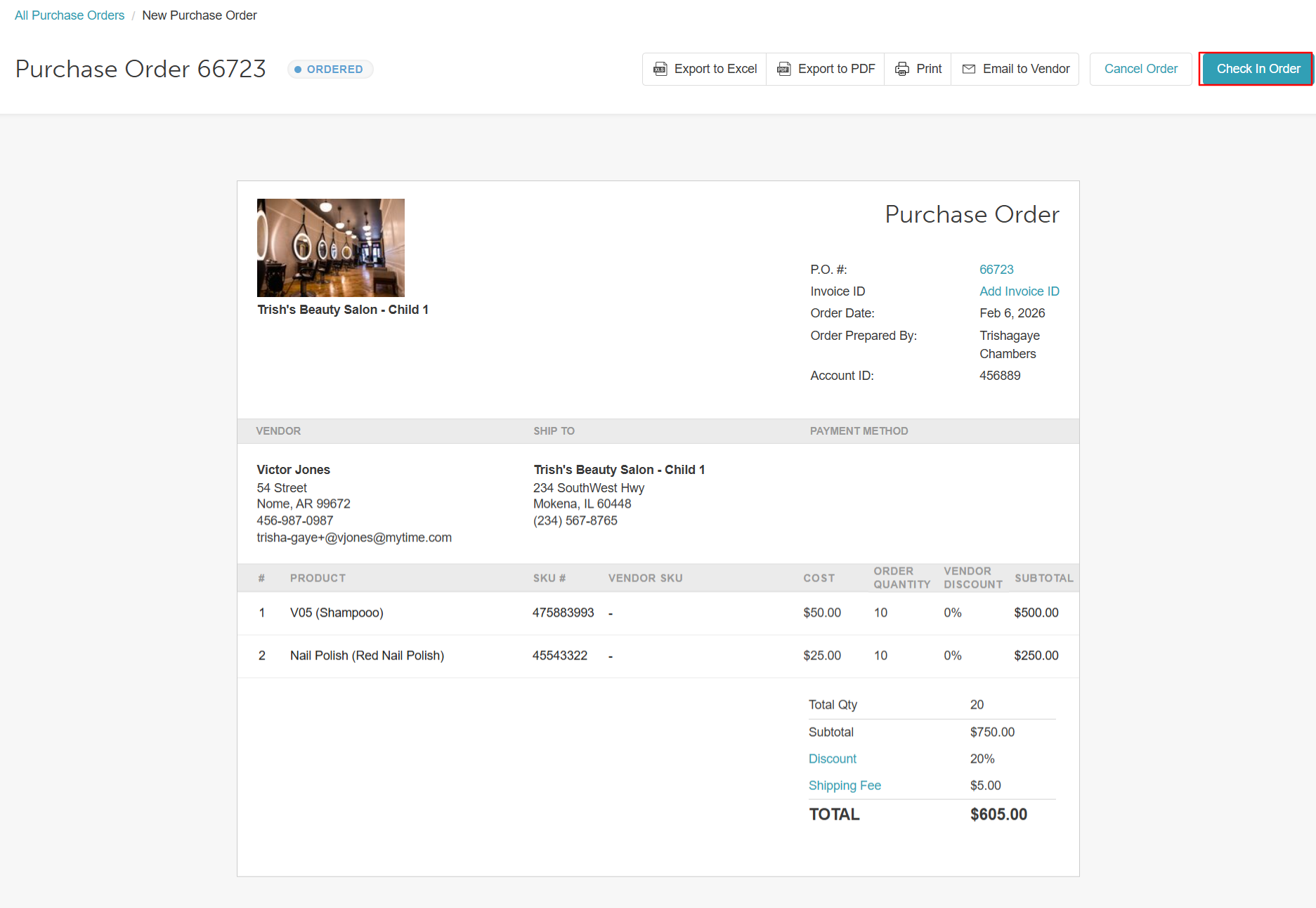Click the Account ID value 456889
1316x908 pixels.
pos(1000,376)
